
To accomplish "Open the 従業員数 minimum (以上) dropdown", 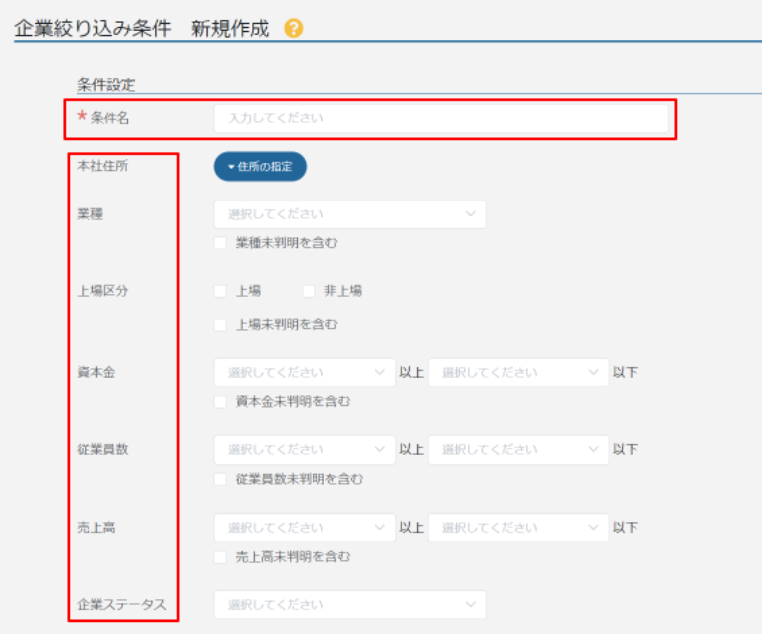I will click(x=304, y=449).
